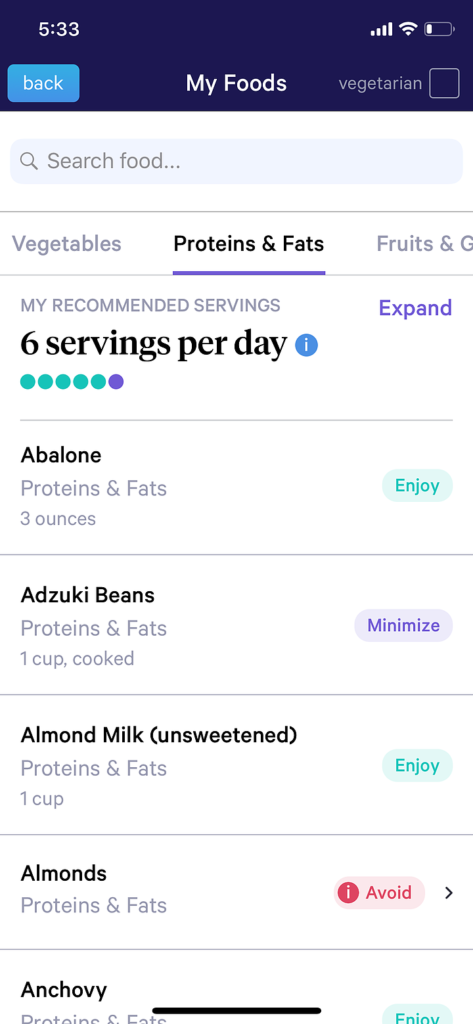
Task: Focus the Search food input field
Action: coord(236,161)
